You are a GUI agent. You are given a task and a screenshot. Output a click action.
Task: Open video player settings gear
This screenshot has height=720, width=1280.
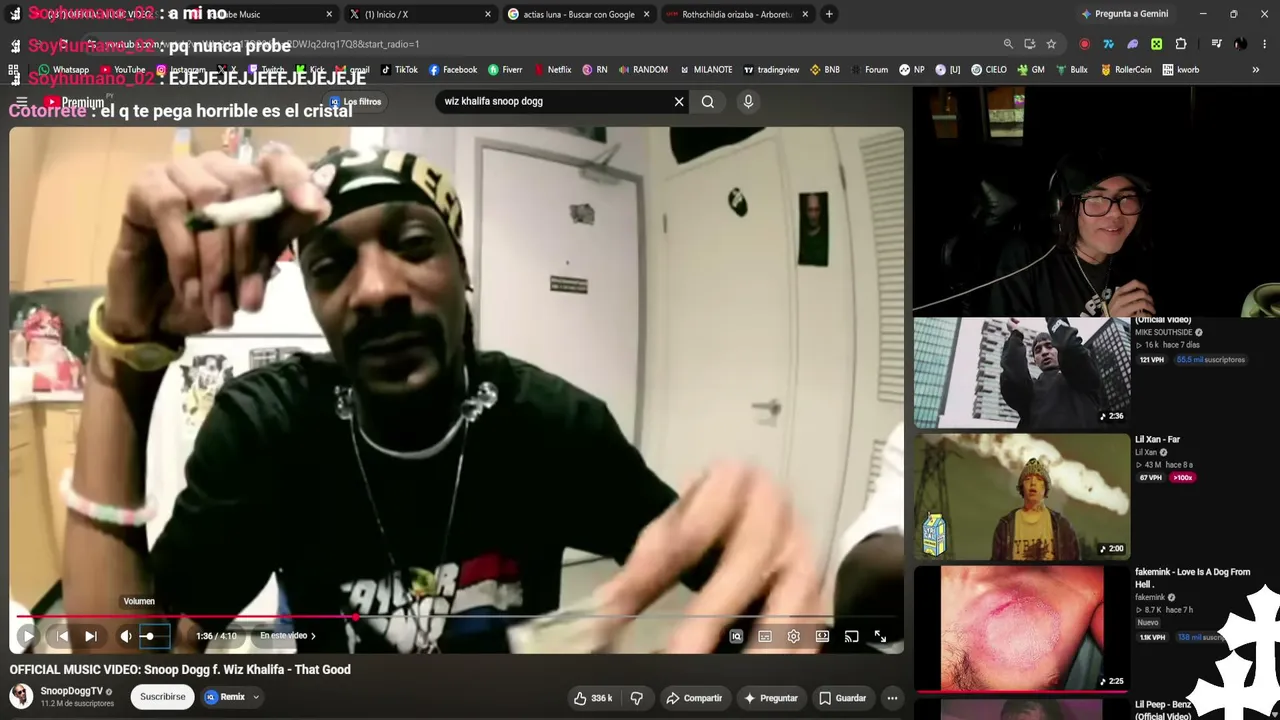[793, 636]
